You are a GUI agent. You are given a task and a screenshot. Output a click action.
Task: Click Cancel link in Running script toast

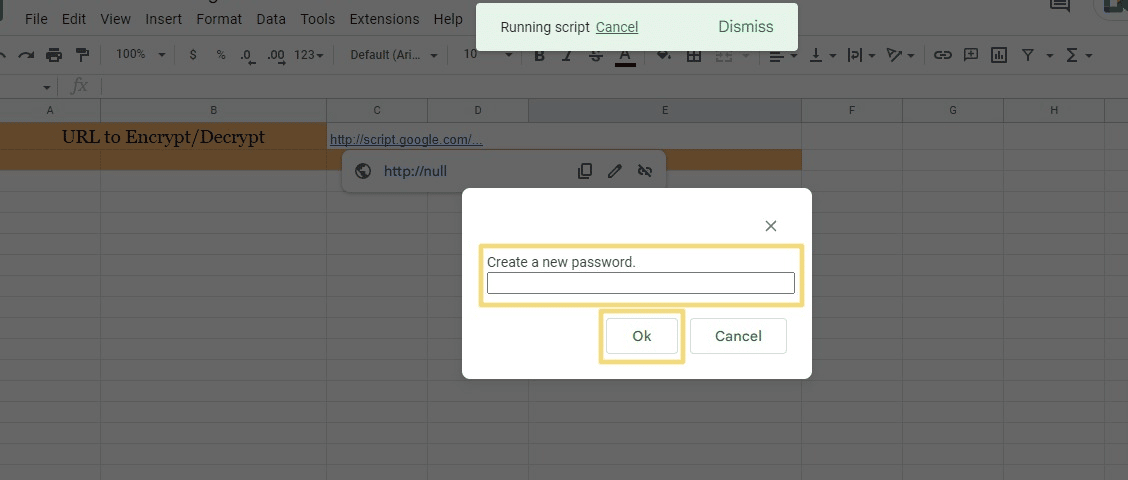616,27
